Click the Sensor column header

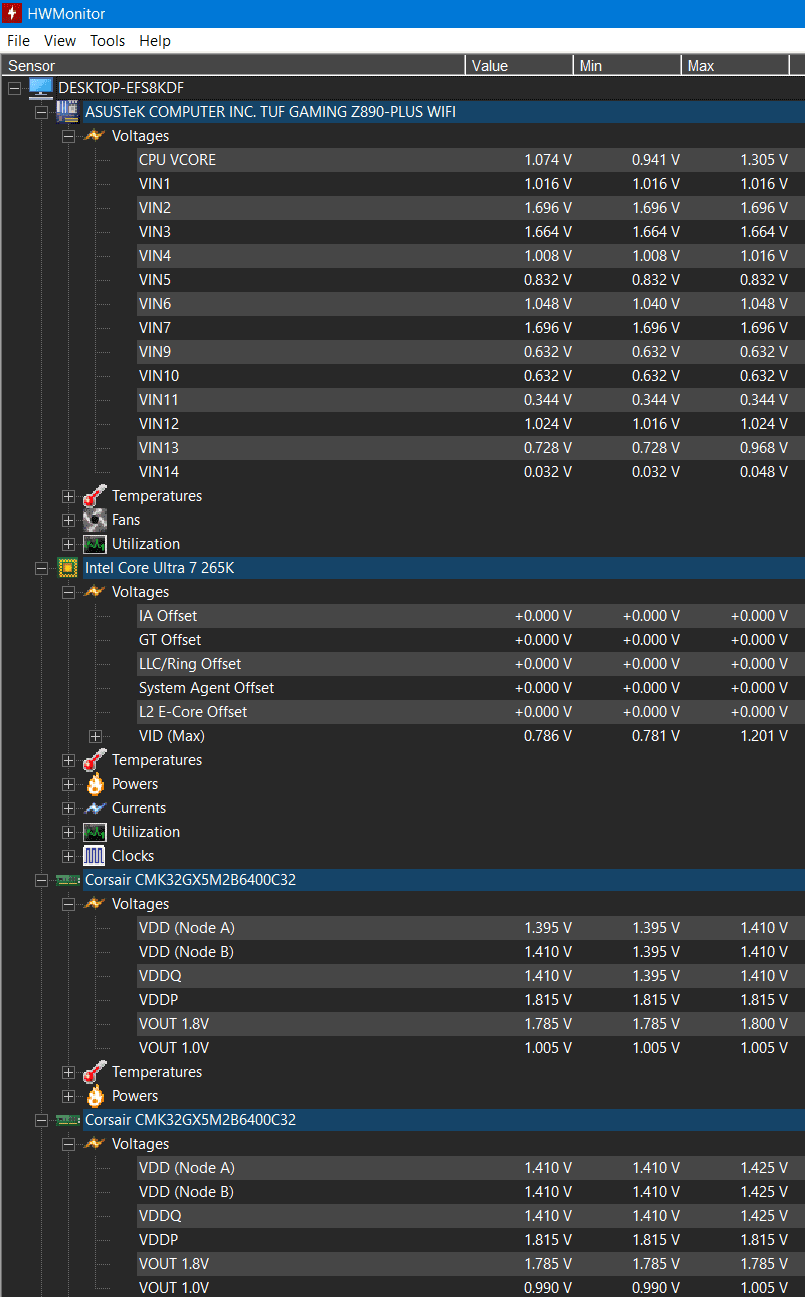233,65
